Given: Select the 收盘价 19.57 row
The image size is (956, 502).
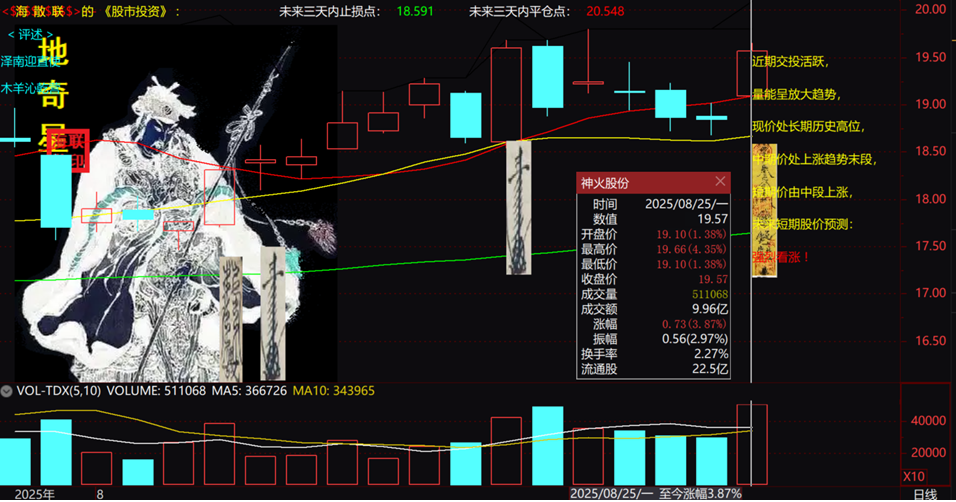Looking at the screenshot, I should pyautogui.click(x=654, y=279).
